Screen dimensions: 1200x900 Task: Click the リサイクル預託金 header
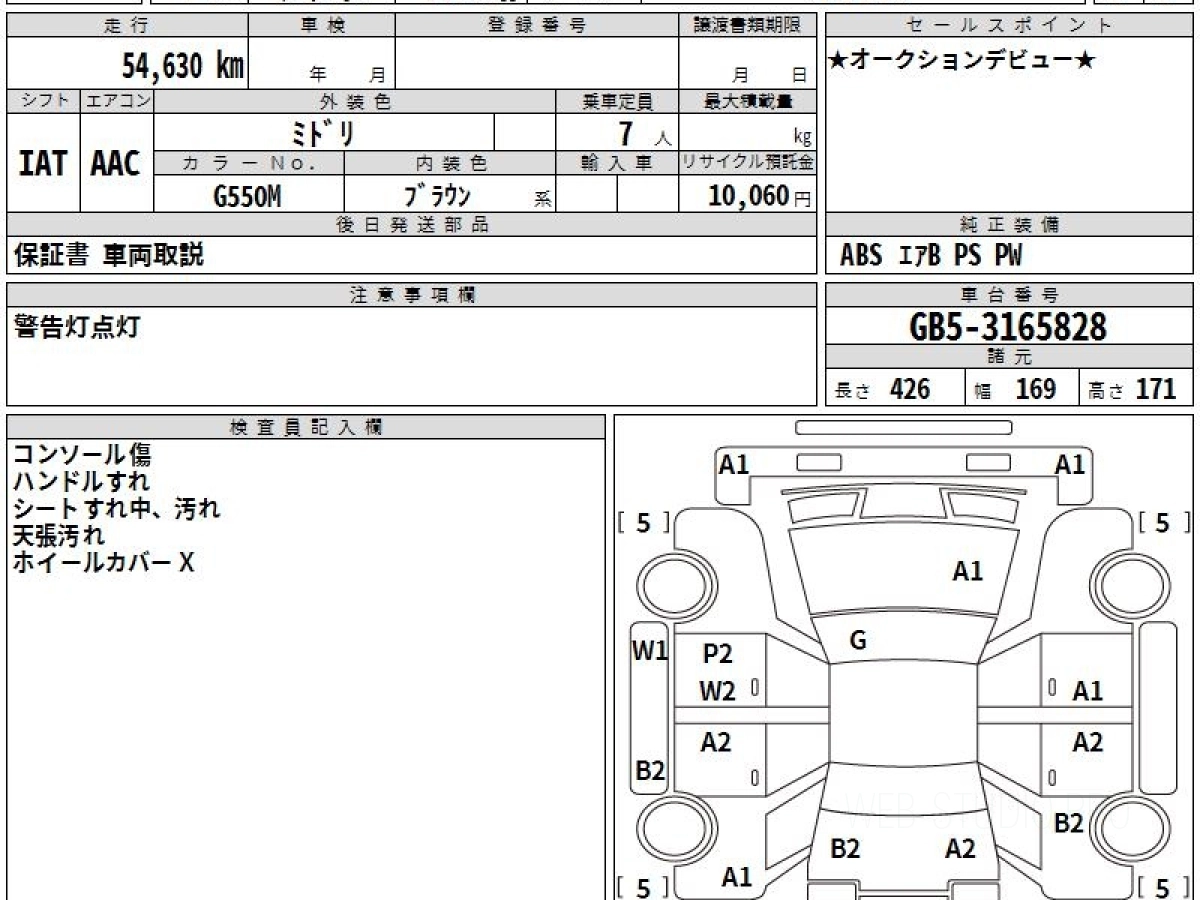(747, 163)
